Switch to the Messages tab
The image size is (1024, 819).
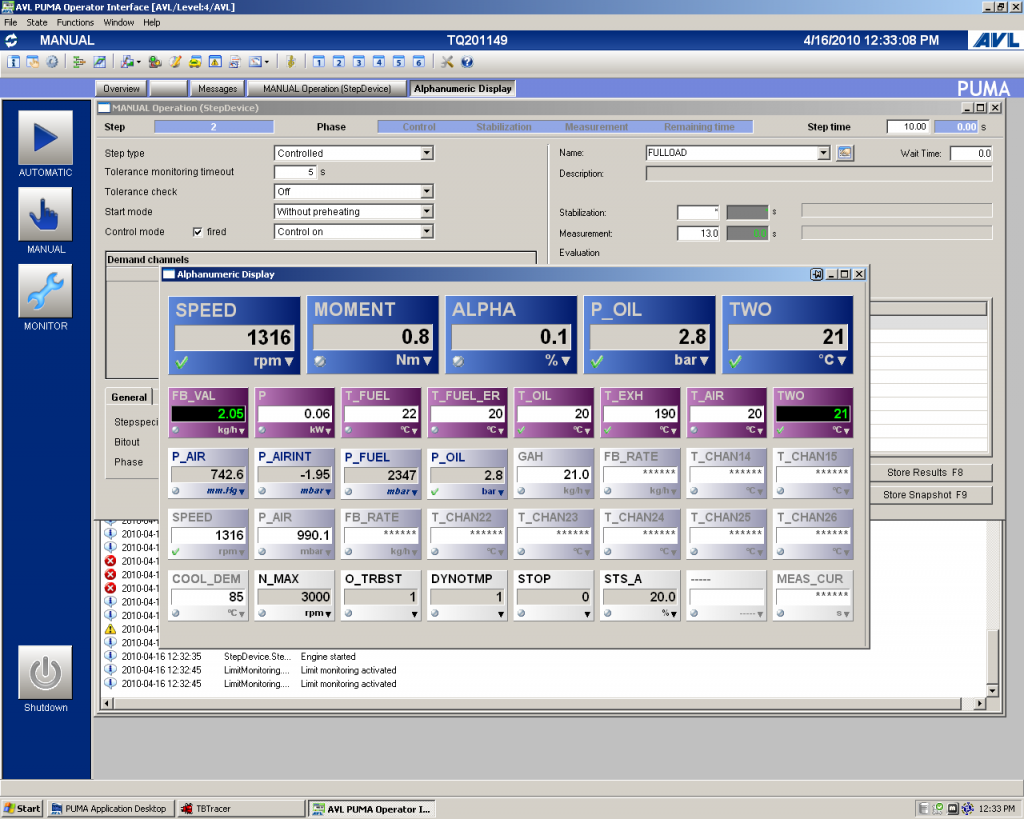217,89
